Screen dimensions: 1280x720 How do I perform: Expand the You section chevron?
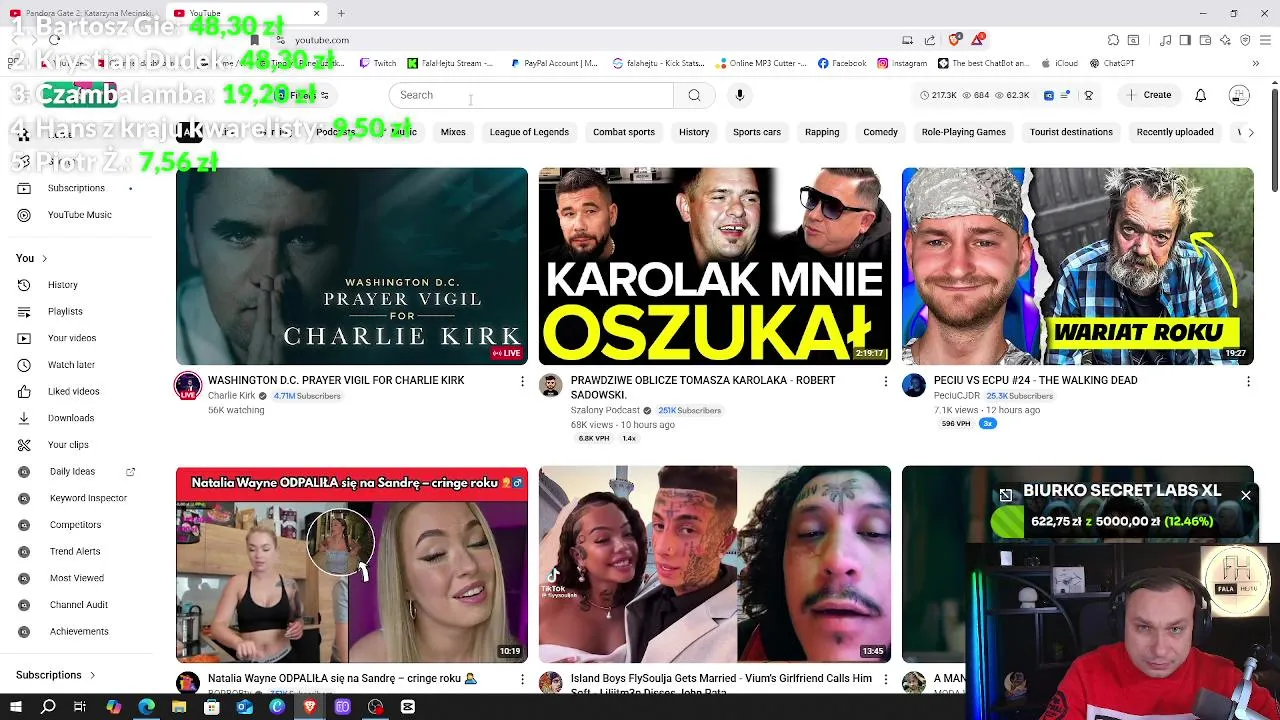click(x=44, y=259)
